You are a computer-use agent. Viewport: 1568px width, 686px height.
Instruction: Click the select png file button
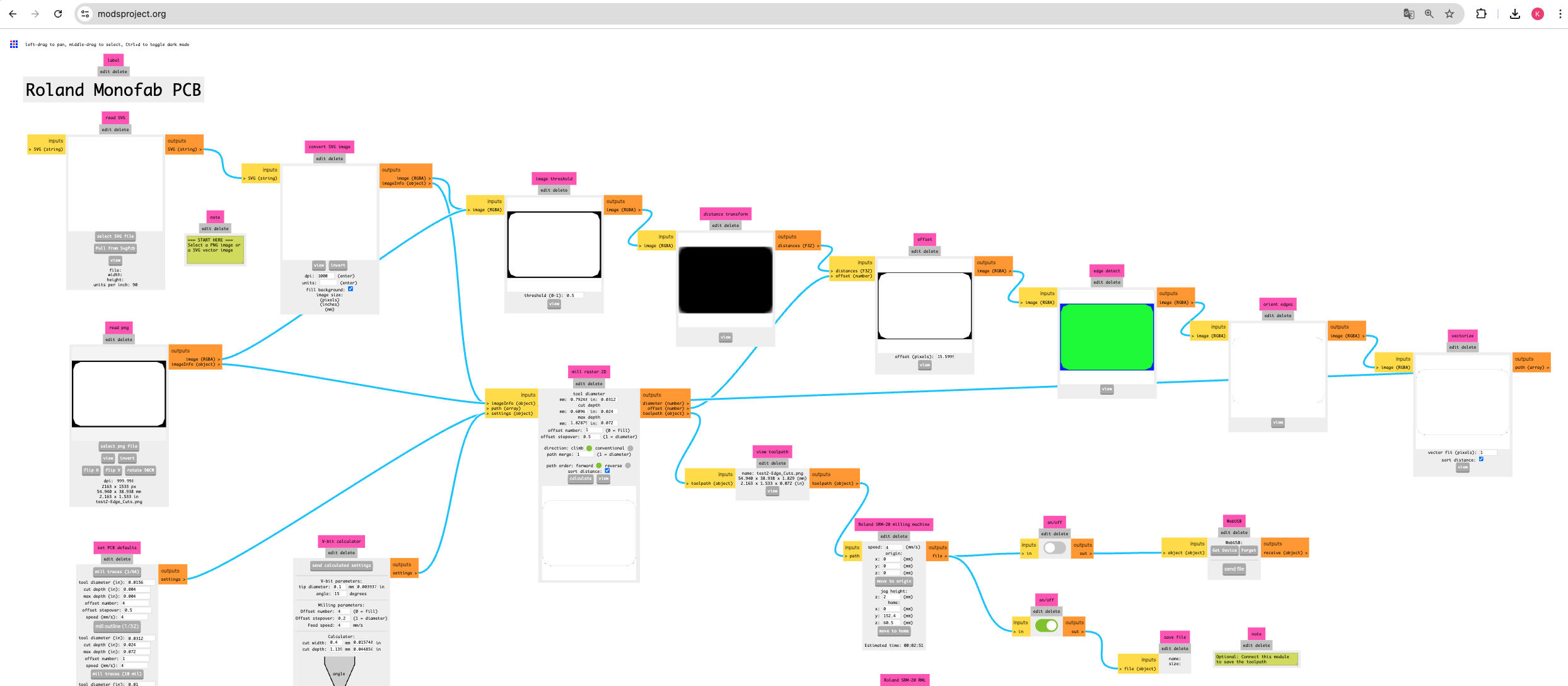click(x=119, y=446)
